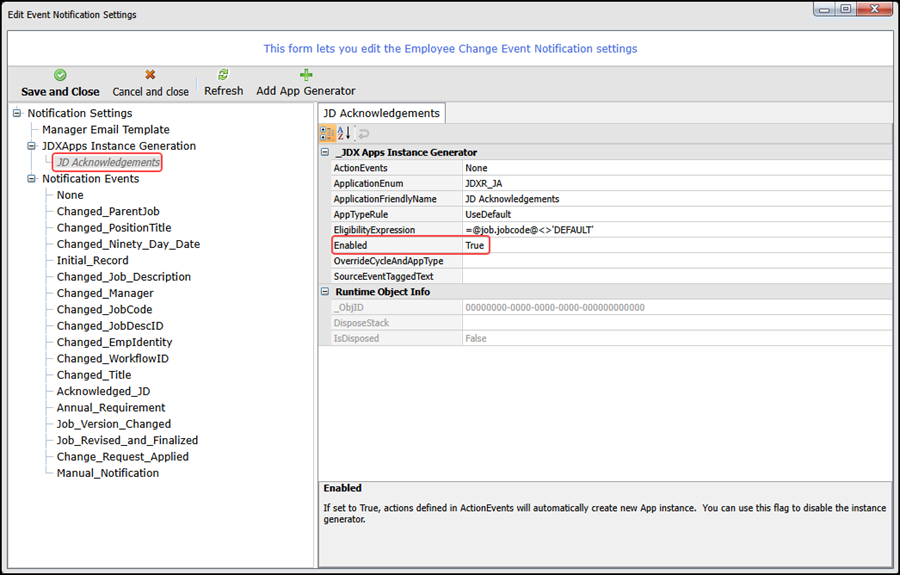Click the Enabled property value True
Screen dimensions: 900x575
click(474, 246)
